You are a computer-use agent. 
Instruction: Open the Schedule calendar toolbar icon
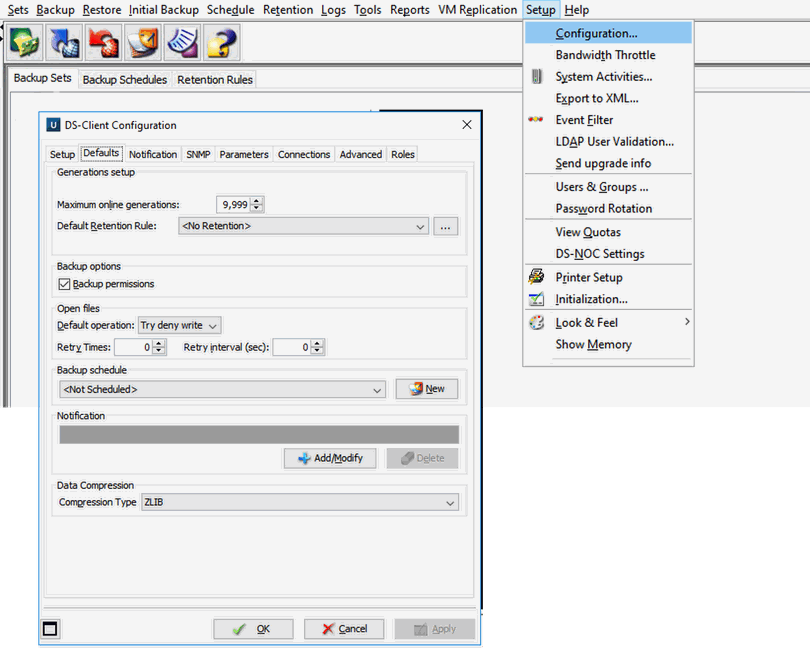pos(143,42)
